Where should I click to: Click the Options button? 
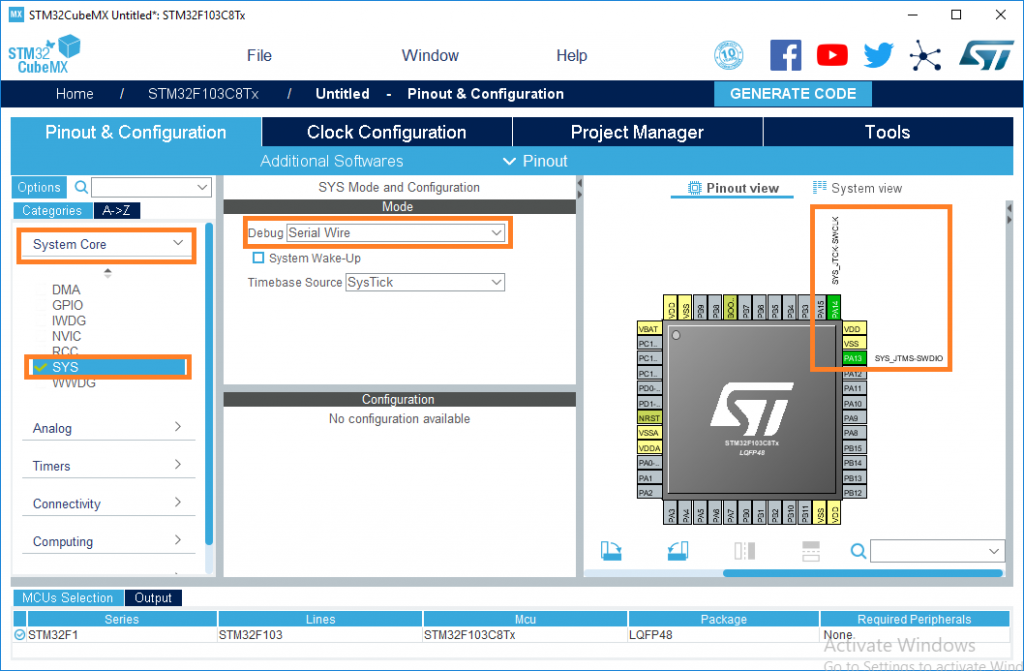coord(39,188)
